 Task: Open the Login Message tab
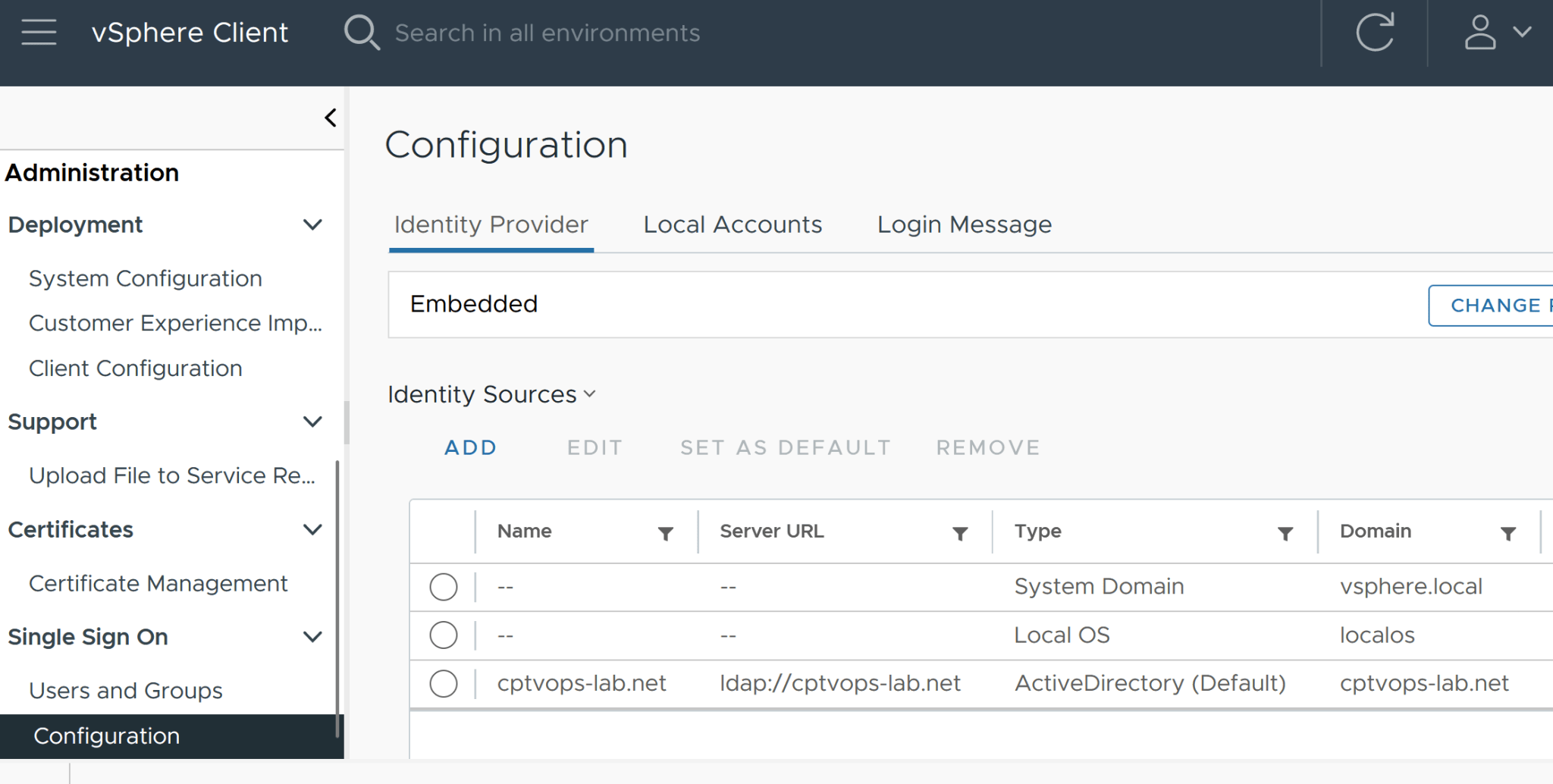pos(964,224)
